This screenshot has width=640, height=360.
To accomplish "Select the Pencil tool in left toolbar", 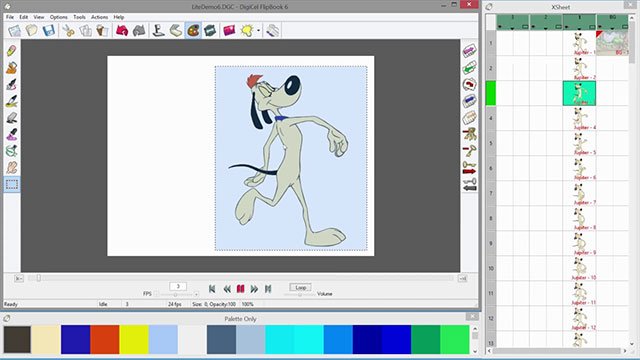I will click(11, 51).
